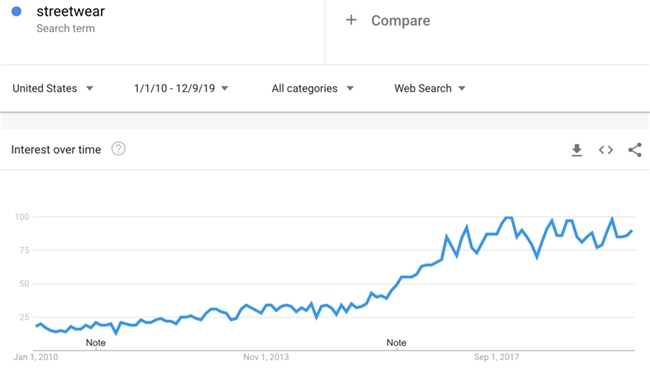Expand the United States region dropdown

coord(53,88)
